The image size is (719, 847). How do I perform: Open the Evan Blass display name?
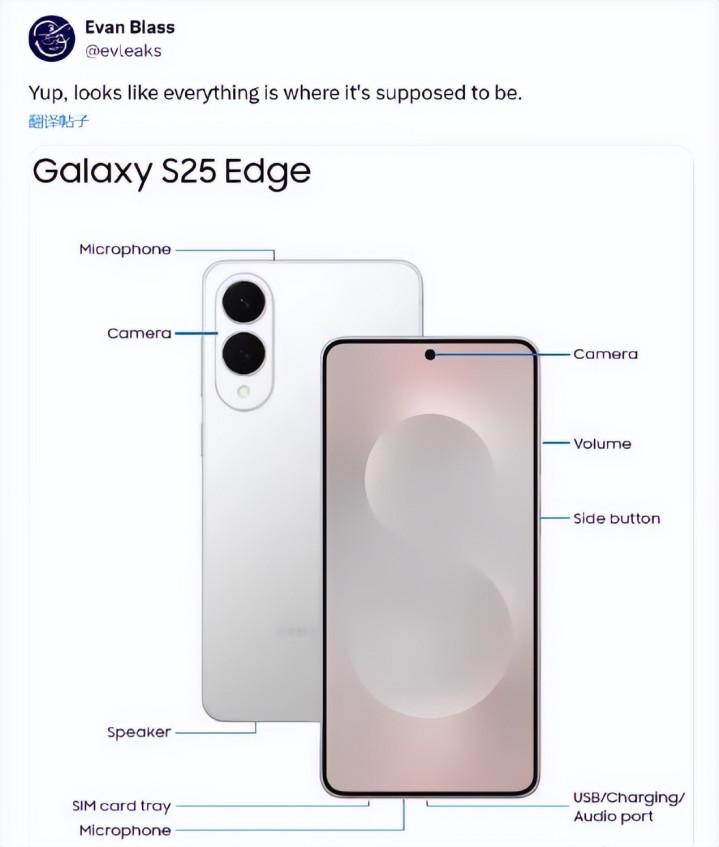point(130,28)
